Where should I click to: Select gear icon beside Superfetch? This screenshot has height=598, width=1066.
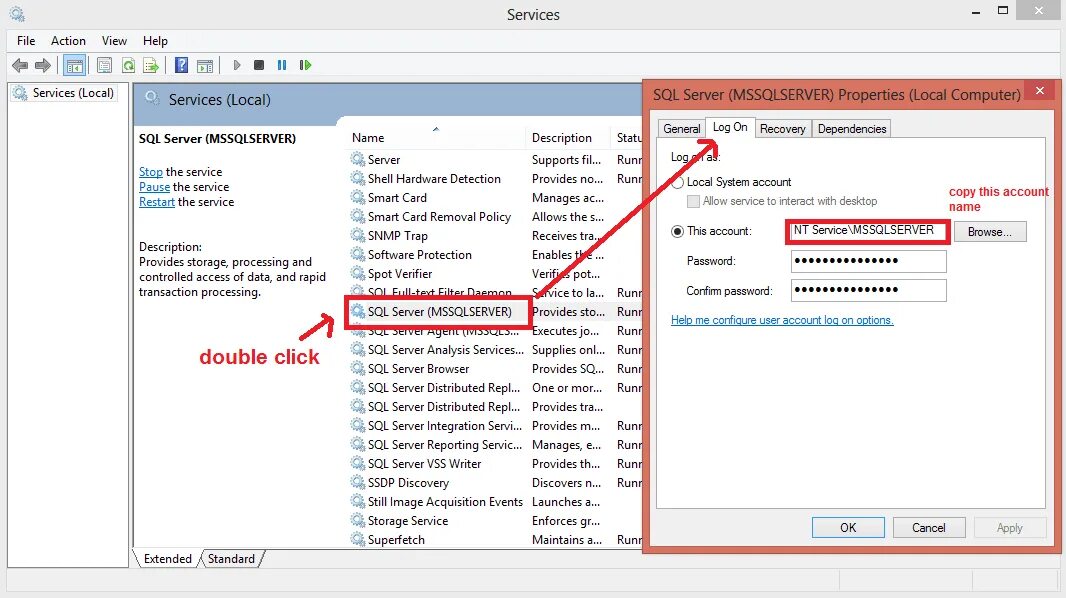tap(358, 540)
